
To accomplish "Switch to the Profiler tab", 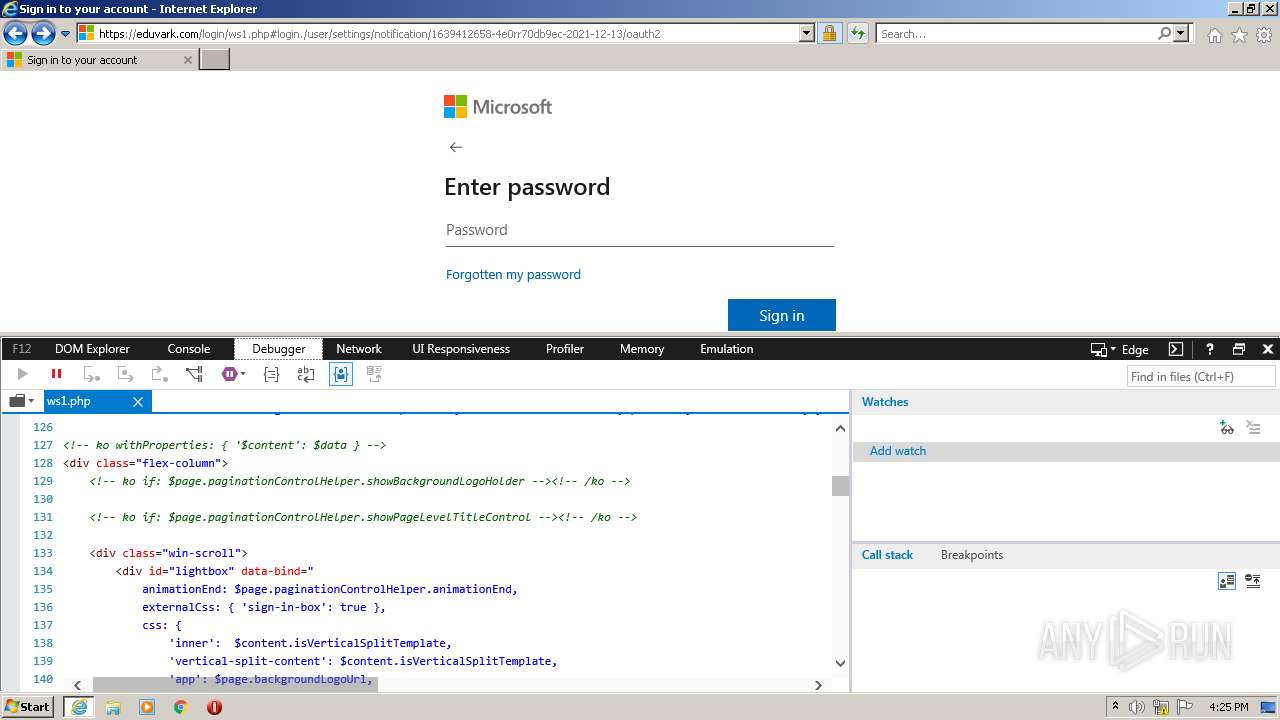I will point(565,349).
